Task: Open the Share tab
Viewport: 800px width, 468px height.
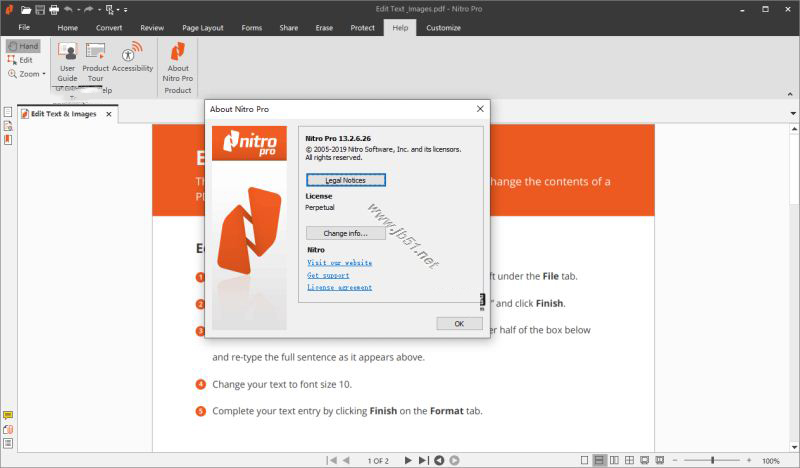Action: [x=288, y=28]
